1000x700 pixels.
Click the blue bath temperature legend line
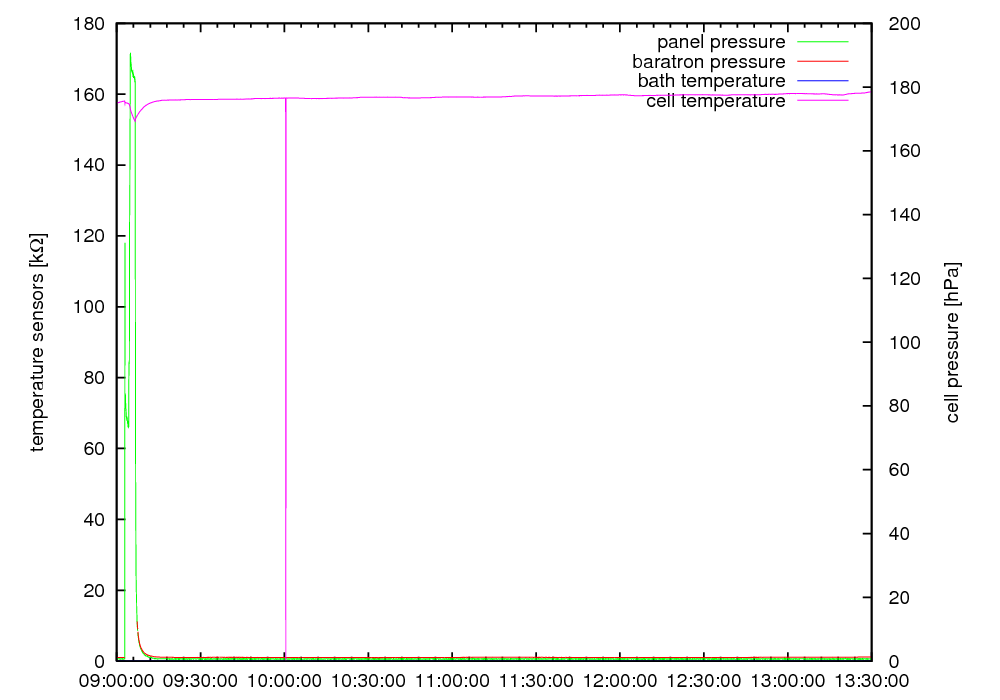(x=822, y=80)
